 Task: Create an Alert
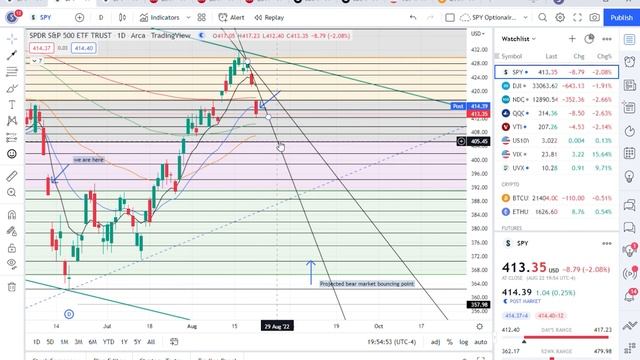pyautogui.click(x=231, y=18)
